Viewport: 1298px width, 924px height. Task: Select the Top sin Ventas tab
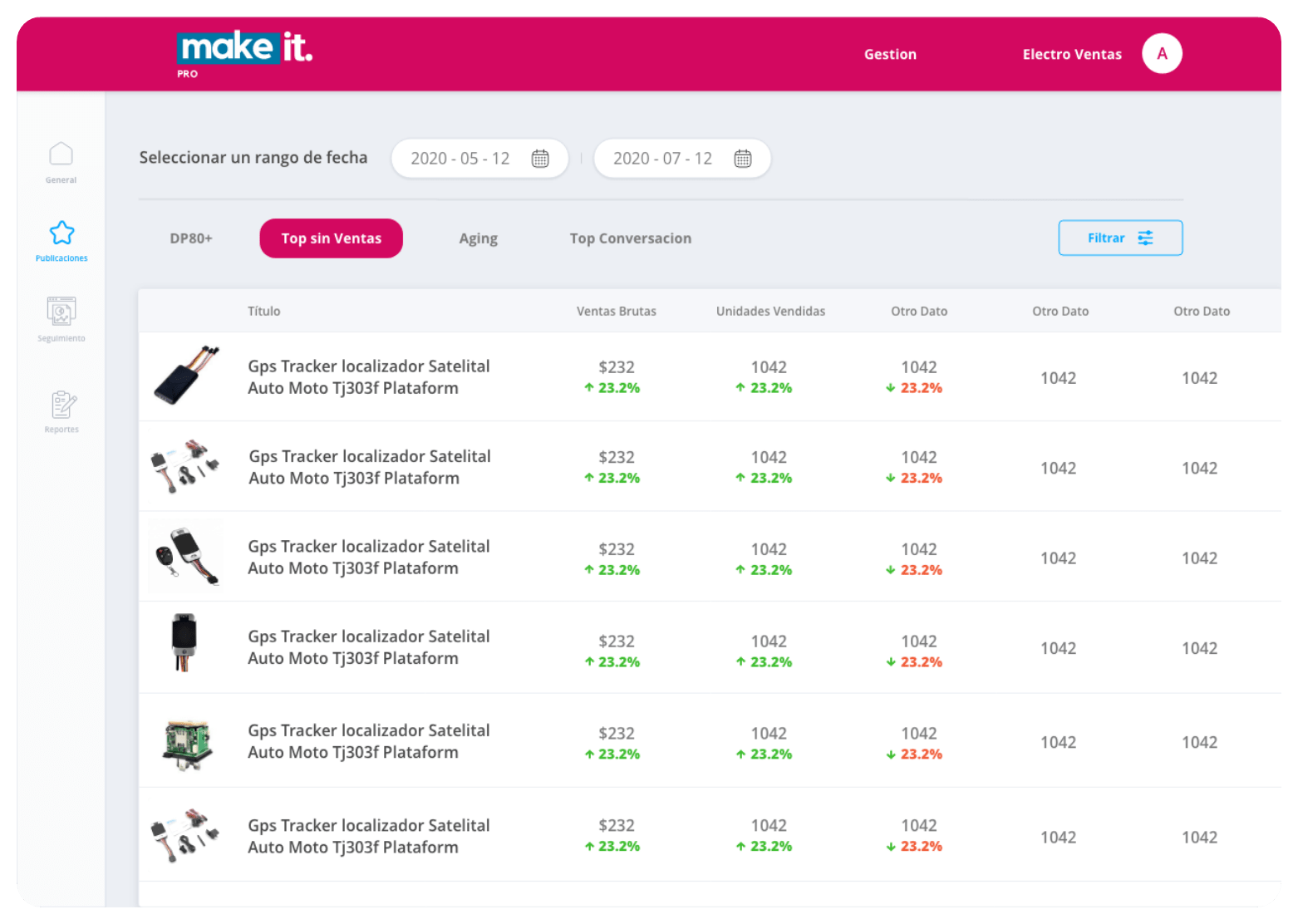(331, 238)
